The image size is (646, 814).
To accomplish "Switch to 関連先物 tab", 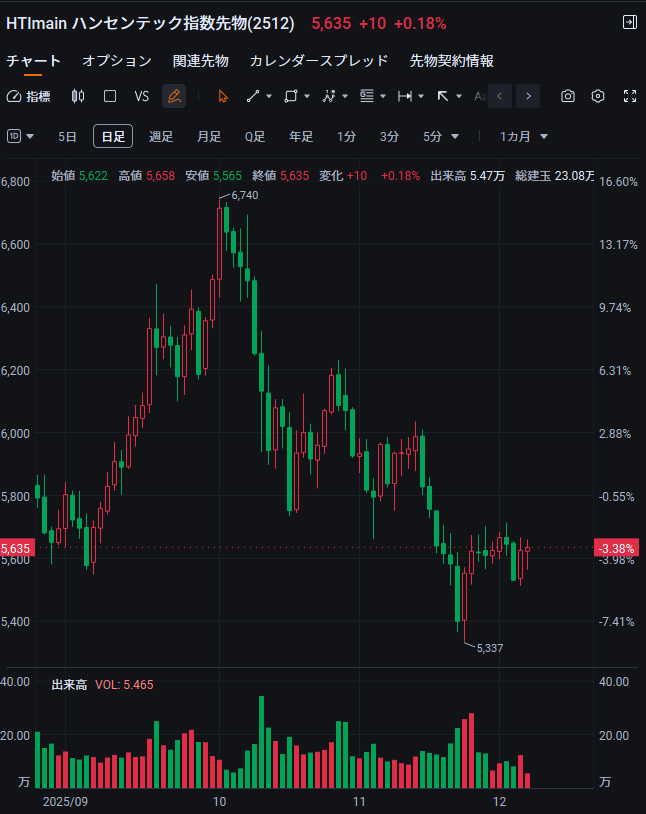I will click(200, 61).
